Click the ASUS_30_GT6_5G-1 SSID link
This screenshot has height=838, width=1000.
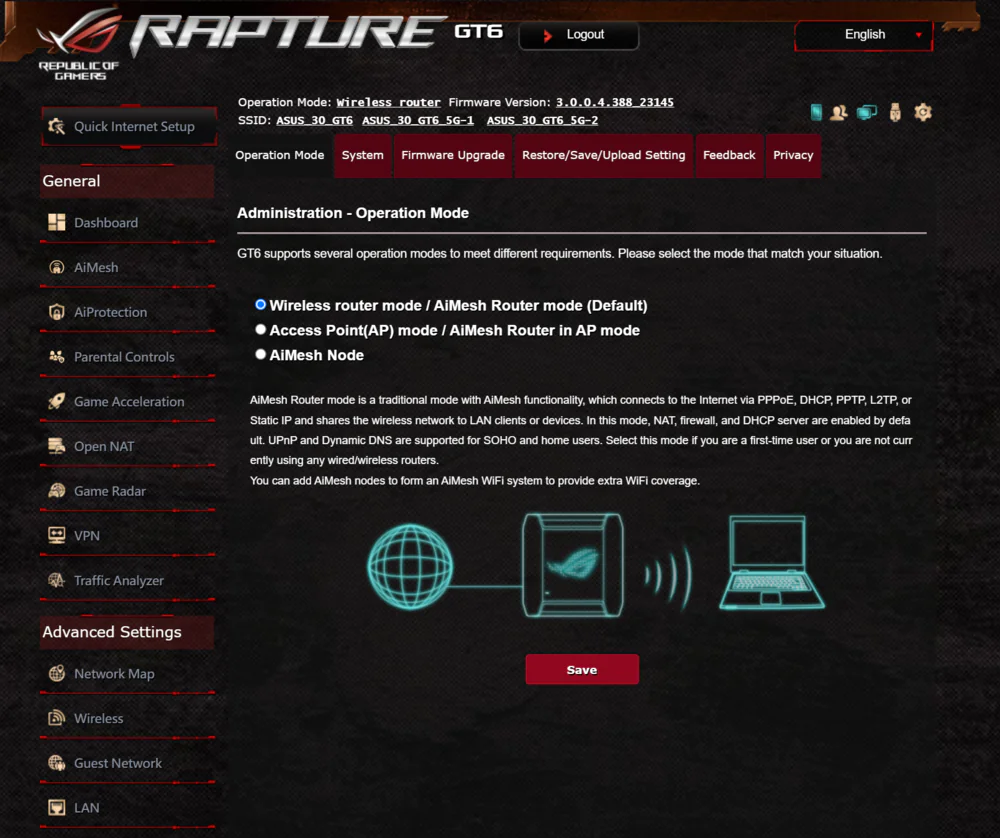tap(418, 121)
